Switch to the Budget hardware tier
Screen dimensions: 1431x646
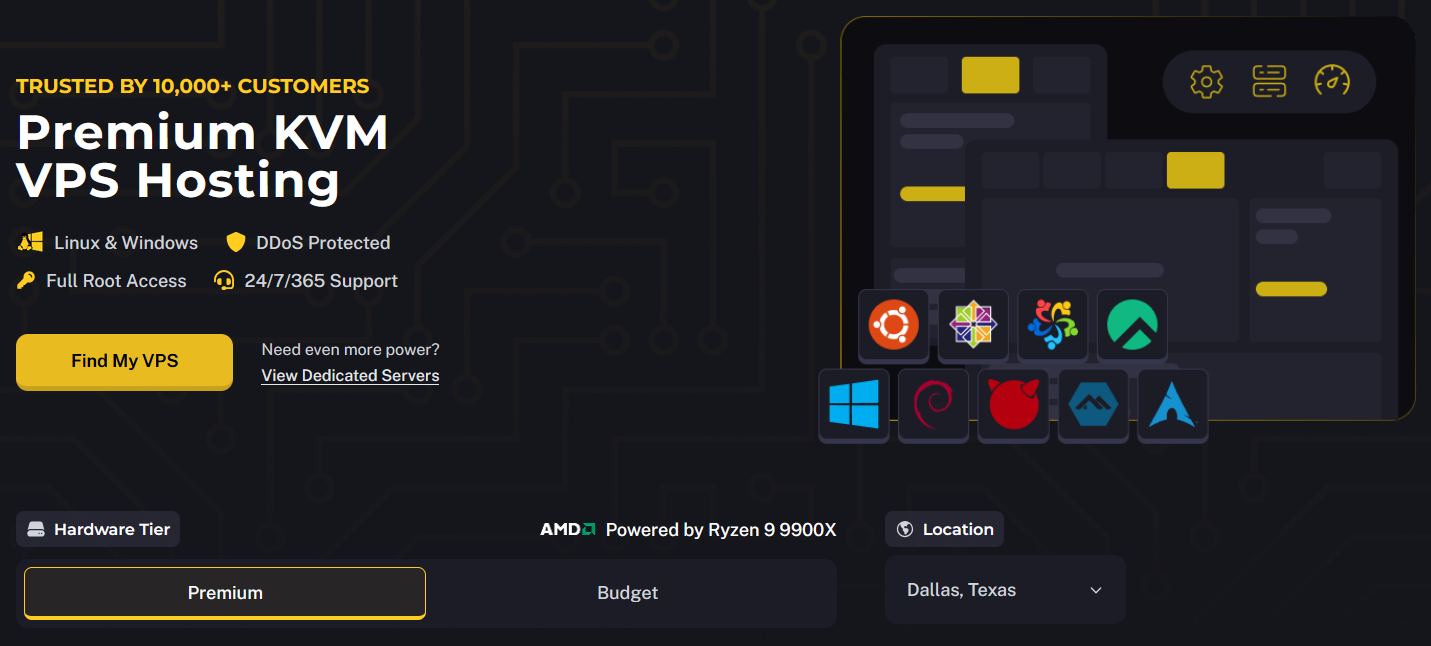coord(628,593)
